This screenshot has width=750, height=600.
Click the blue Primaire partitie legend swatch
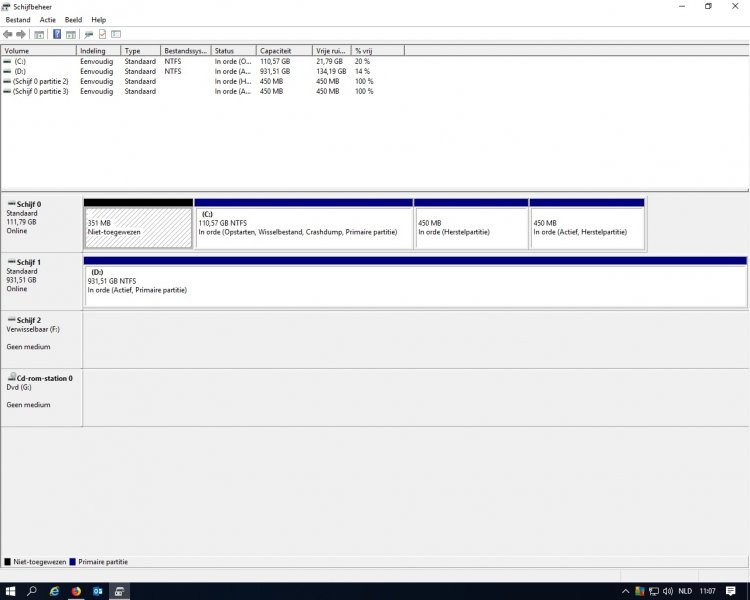click(73, 562)
